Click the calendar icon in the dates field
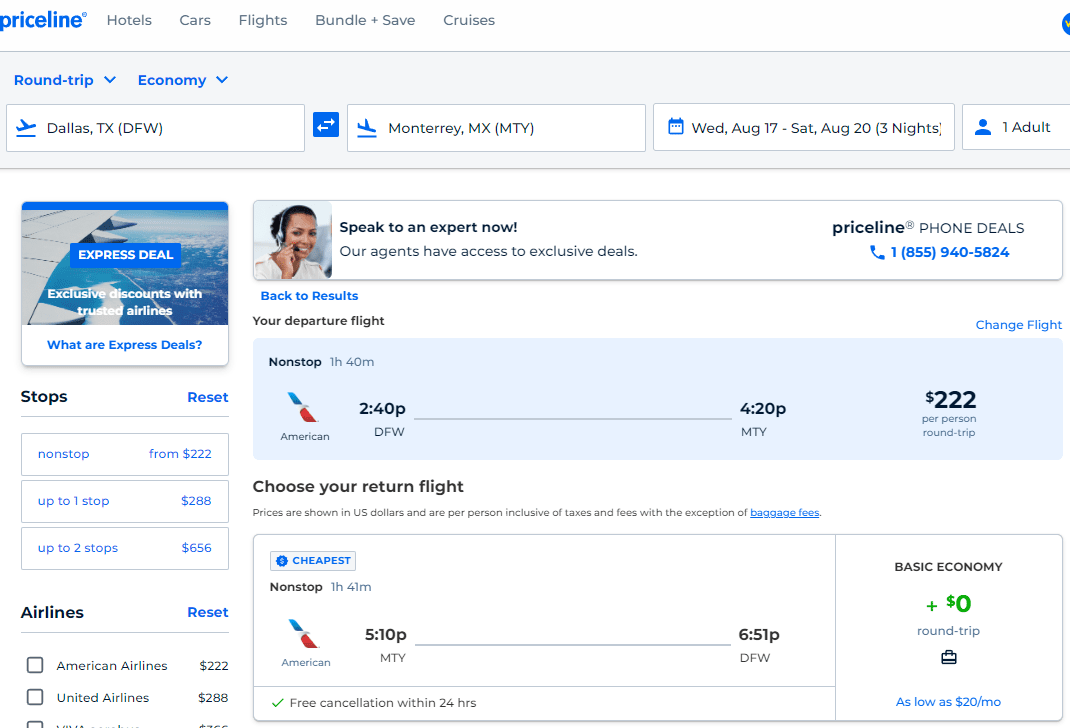Image resolution: width=1070 pixels, height=728 pixels. click(x=678, y=126)
